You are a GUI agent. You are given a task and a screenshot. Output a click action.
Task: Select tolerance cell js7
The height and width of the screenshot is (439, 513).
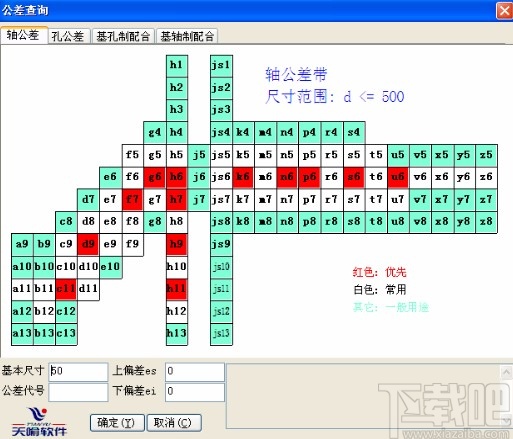tap(221, 200)
